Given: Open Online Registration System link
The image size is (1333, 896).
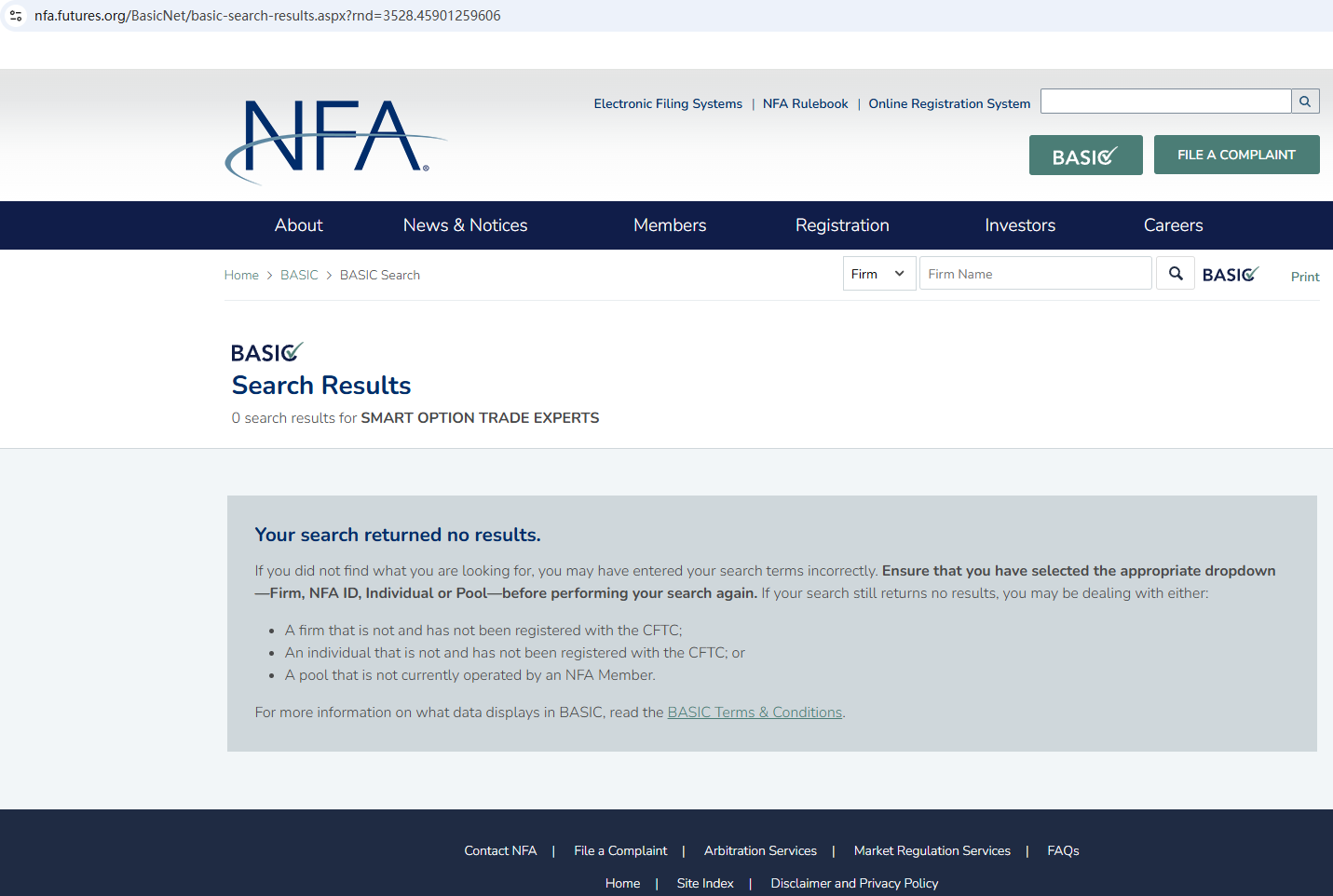Looking at the screenshot, I should coord(949,103).
